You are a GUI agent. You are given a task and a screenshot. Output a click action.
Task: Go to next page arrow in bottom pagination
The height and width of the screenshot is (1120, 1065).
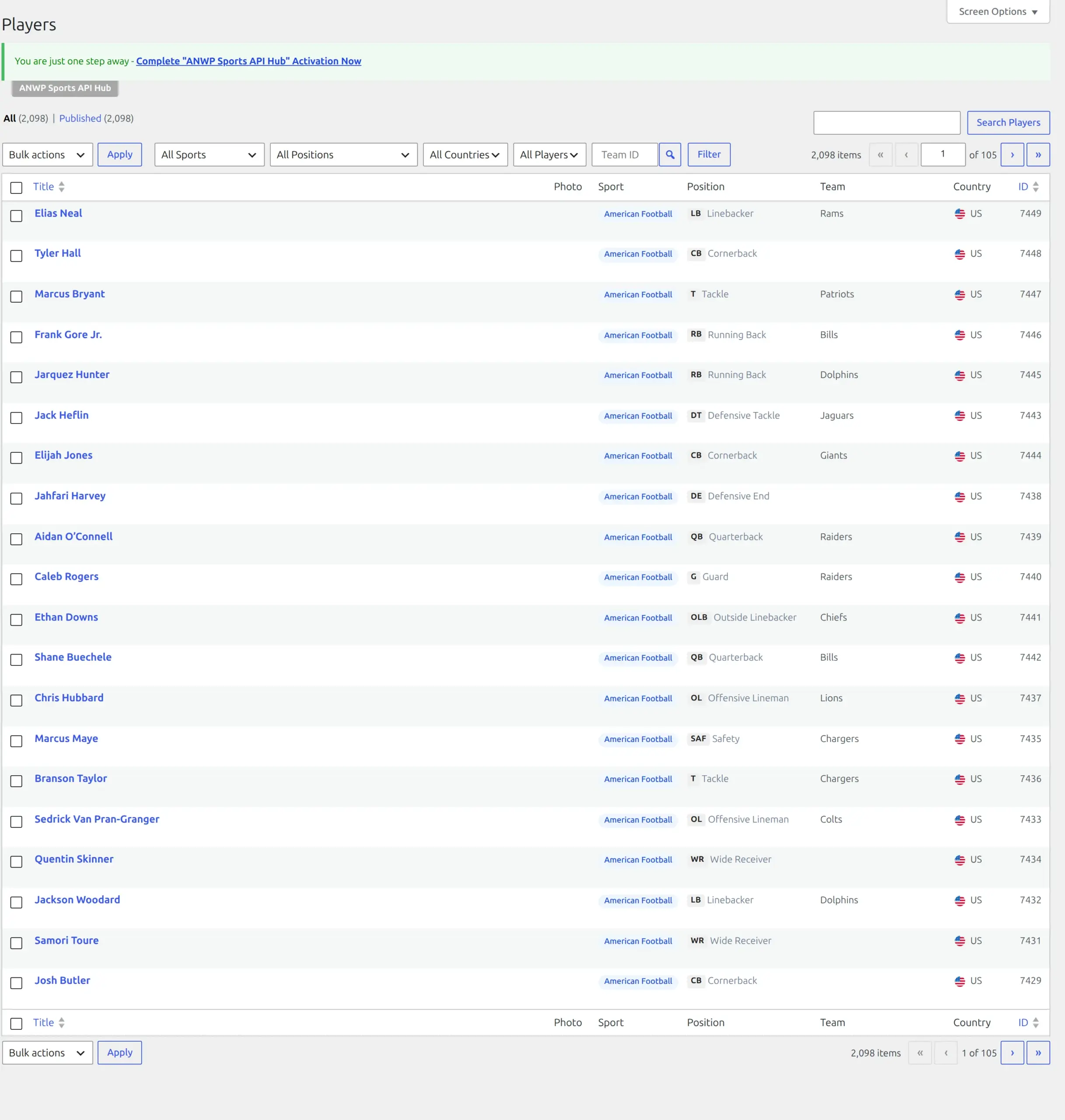pos(1012,1053)
